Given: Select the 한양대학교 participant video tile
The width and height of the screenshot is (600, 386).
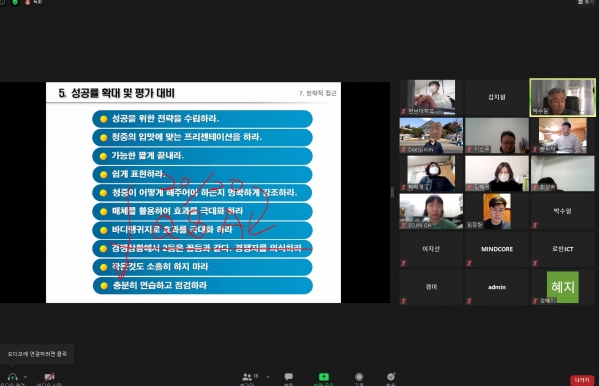Looking at the screenshot, I should 431,97.
